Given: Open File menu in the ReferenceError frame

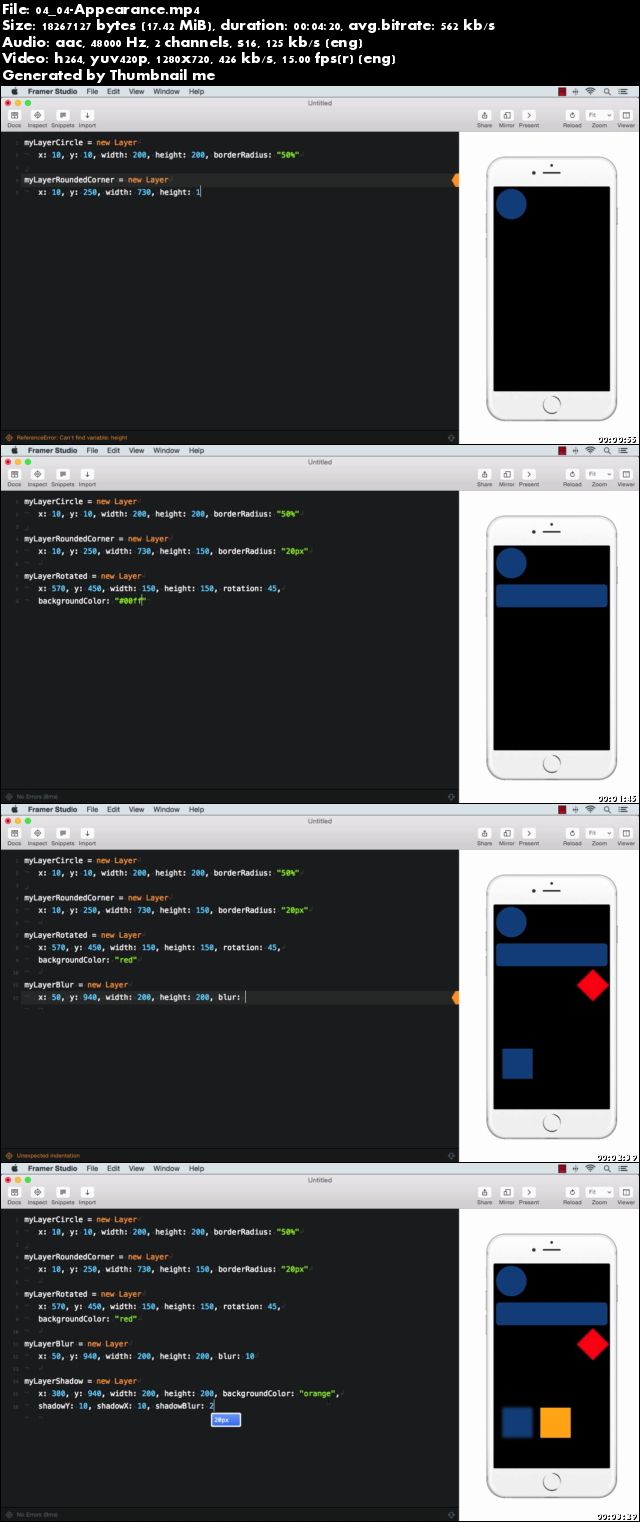Looking at the screenshot, I should click(x=92, y=91).
